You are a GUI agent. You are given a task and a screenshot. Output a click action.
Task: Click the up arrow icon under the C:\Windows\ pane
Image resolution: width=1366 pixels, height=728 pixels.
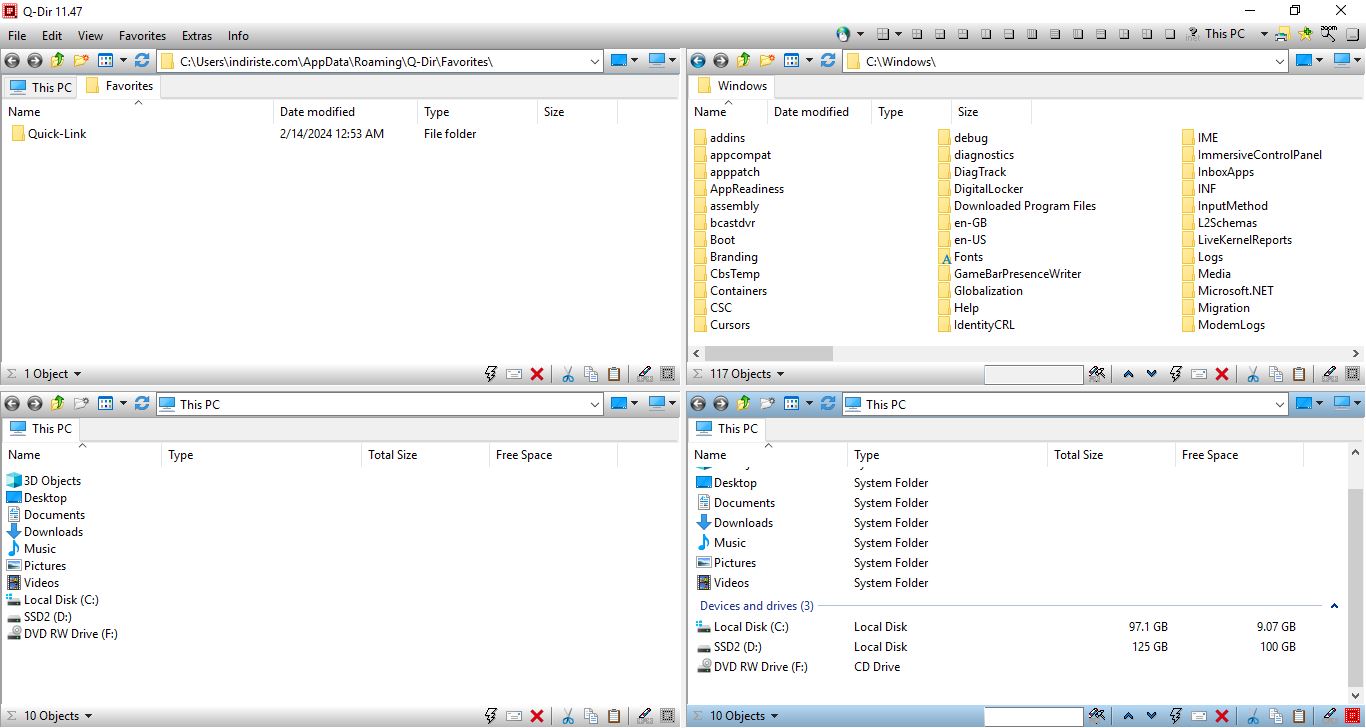click(x=1128, y=374)
